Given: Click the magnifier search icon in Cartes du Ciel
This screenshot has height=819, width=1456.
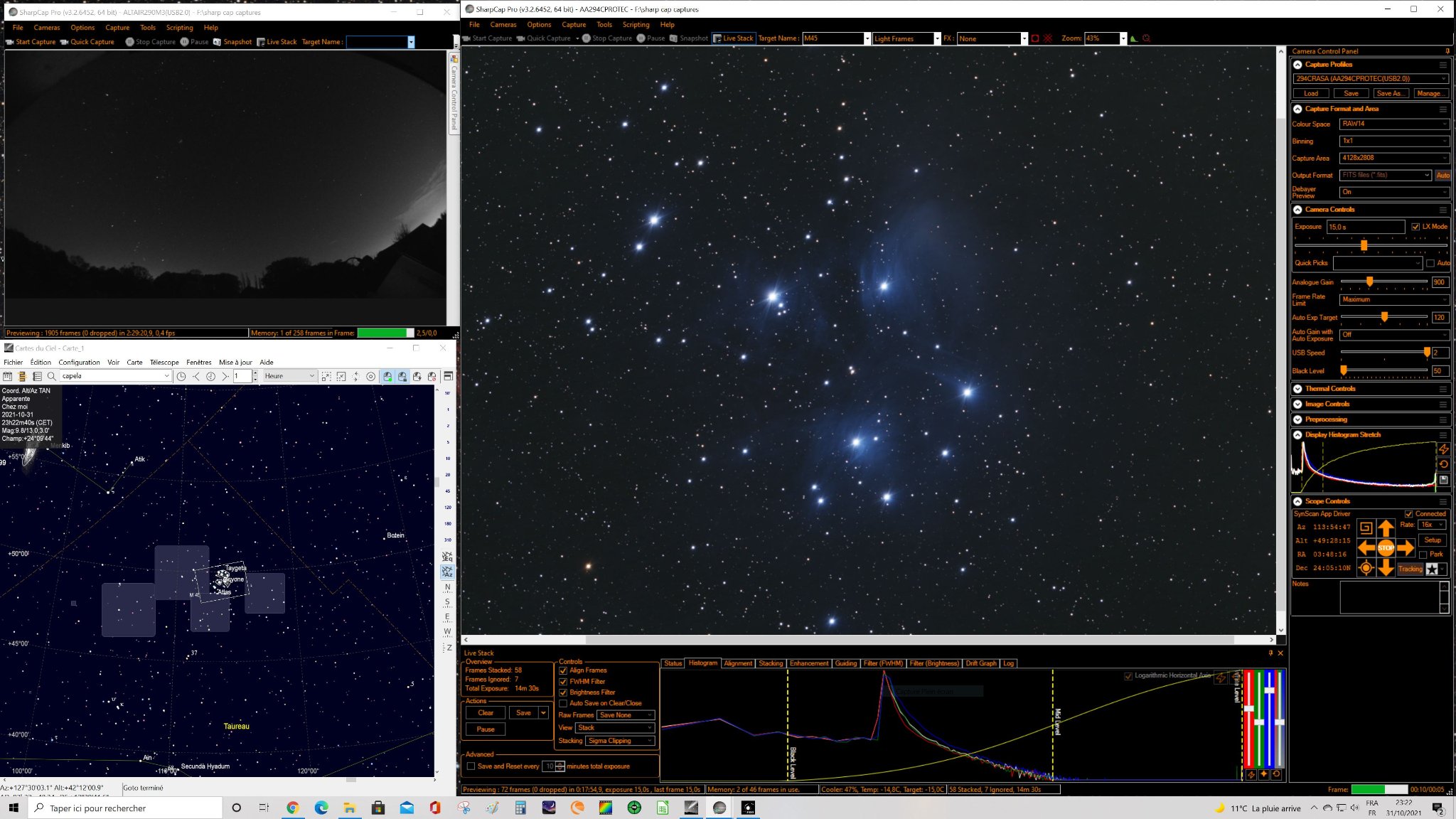Looking at the screenshot, I should pos(51,376).
